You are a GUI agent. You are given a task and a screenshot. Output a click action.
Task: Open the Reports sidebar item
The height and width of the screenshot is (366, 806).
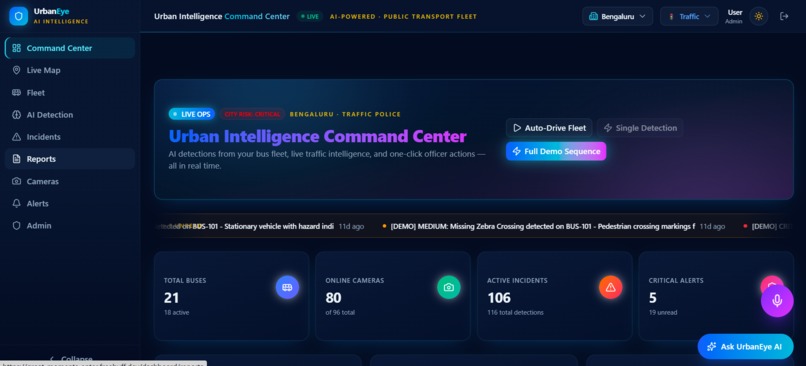point(70,159)
